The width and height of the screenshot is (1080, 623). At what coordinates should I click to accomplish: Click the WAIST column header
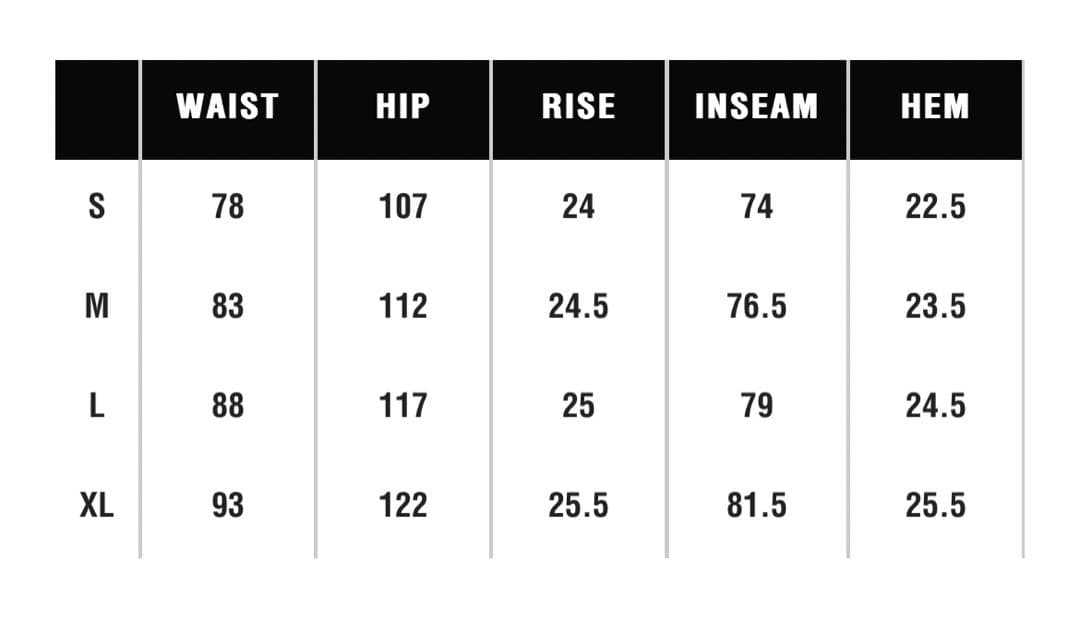coord(227,107)
